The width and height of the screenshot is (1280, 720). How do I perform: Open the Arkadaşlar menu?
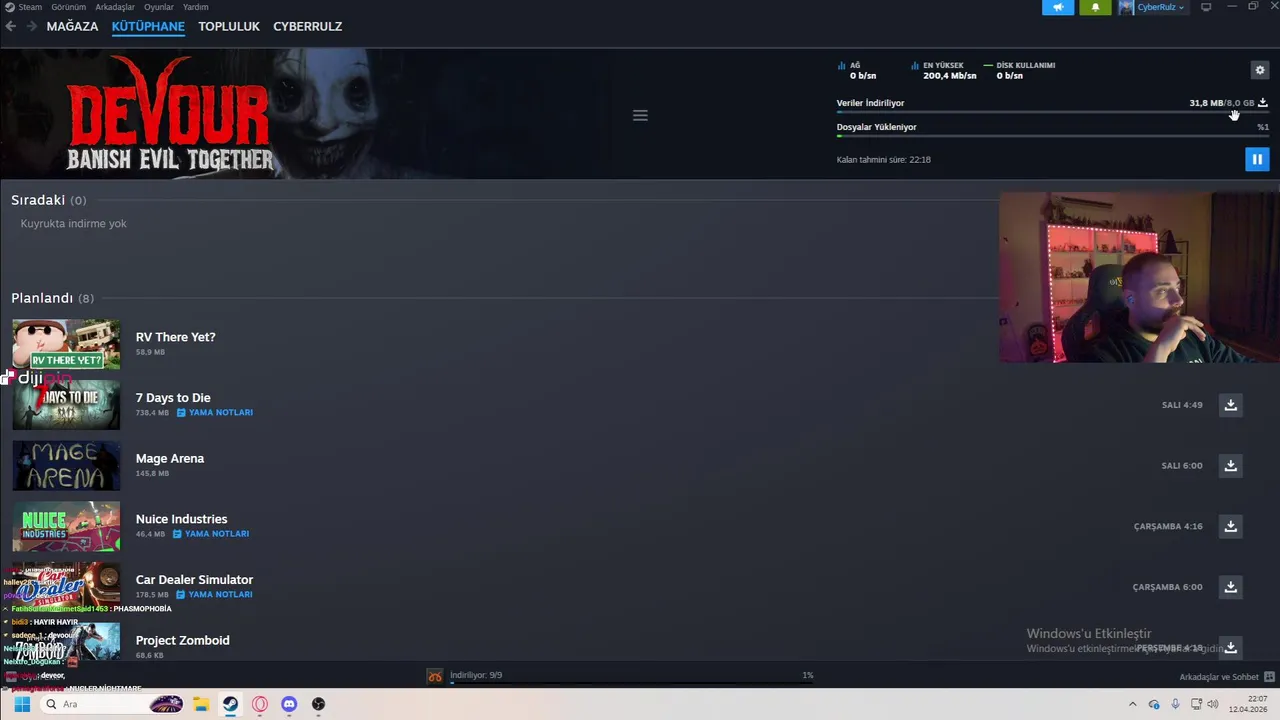[115, 7]
